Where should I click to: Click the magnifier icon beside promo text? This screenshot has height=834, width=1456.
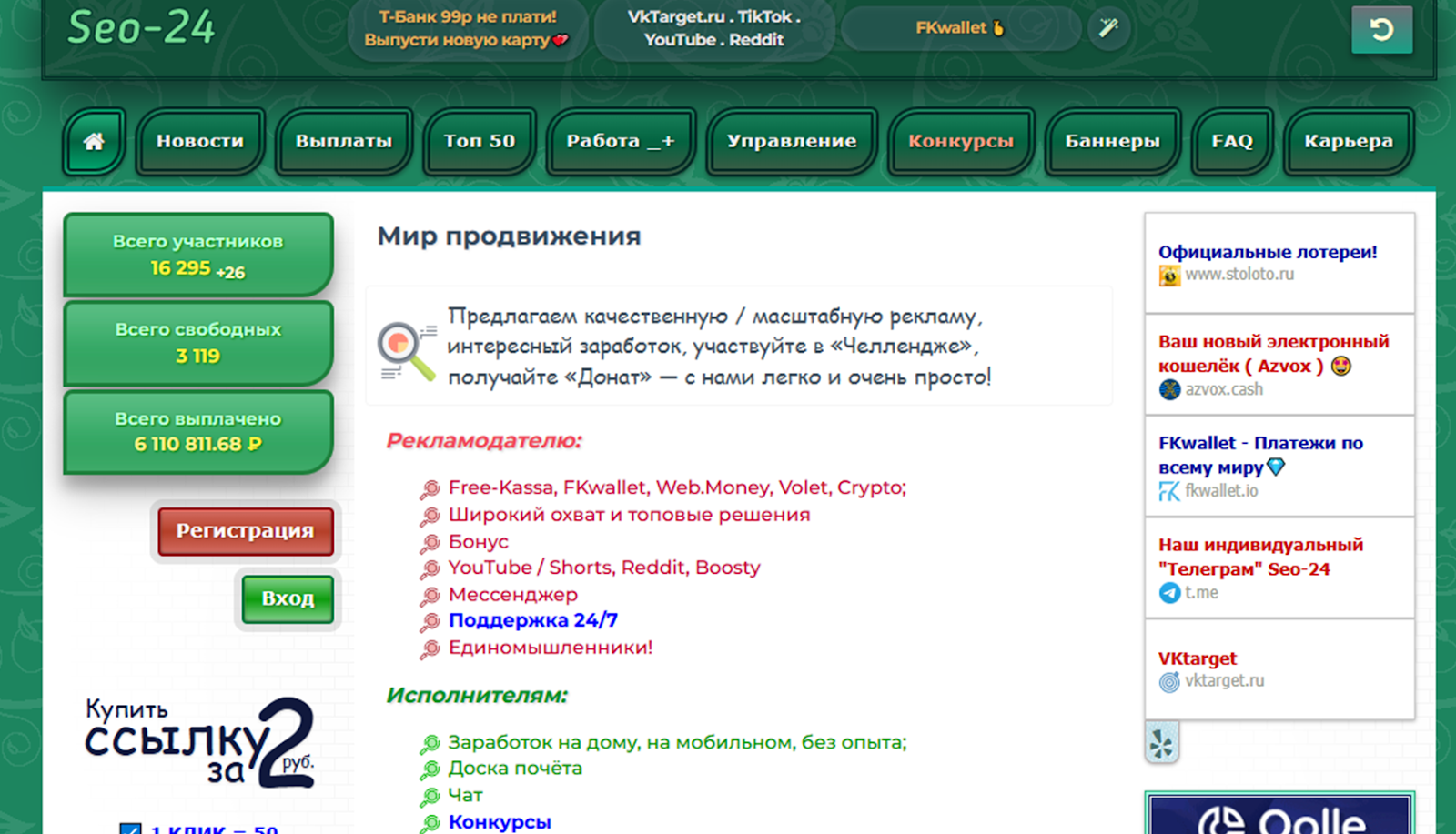tap(407, 351)
